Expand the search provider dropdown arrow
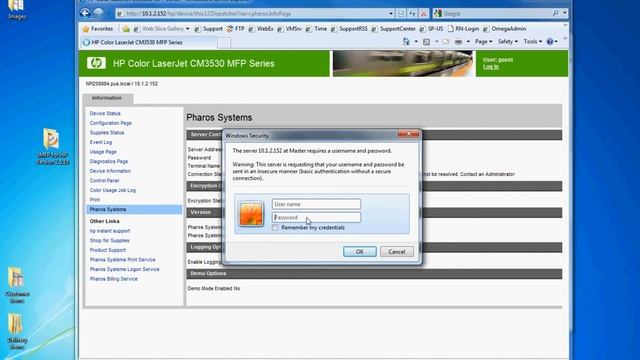This screenshot has height=360, width=640. [x=564, y=13]
